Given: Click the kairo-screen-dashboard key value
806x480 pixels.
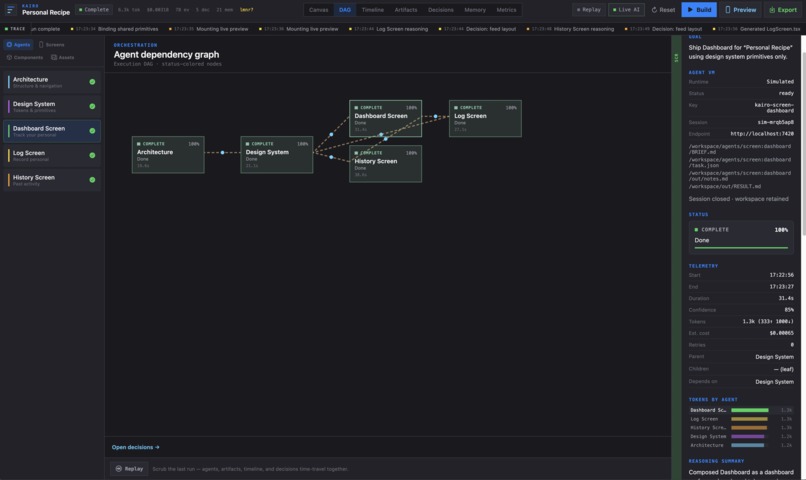Looking at the screenshot, I should 774,107.
